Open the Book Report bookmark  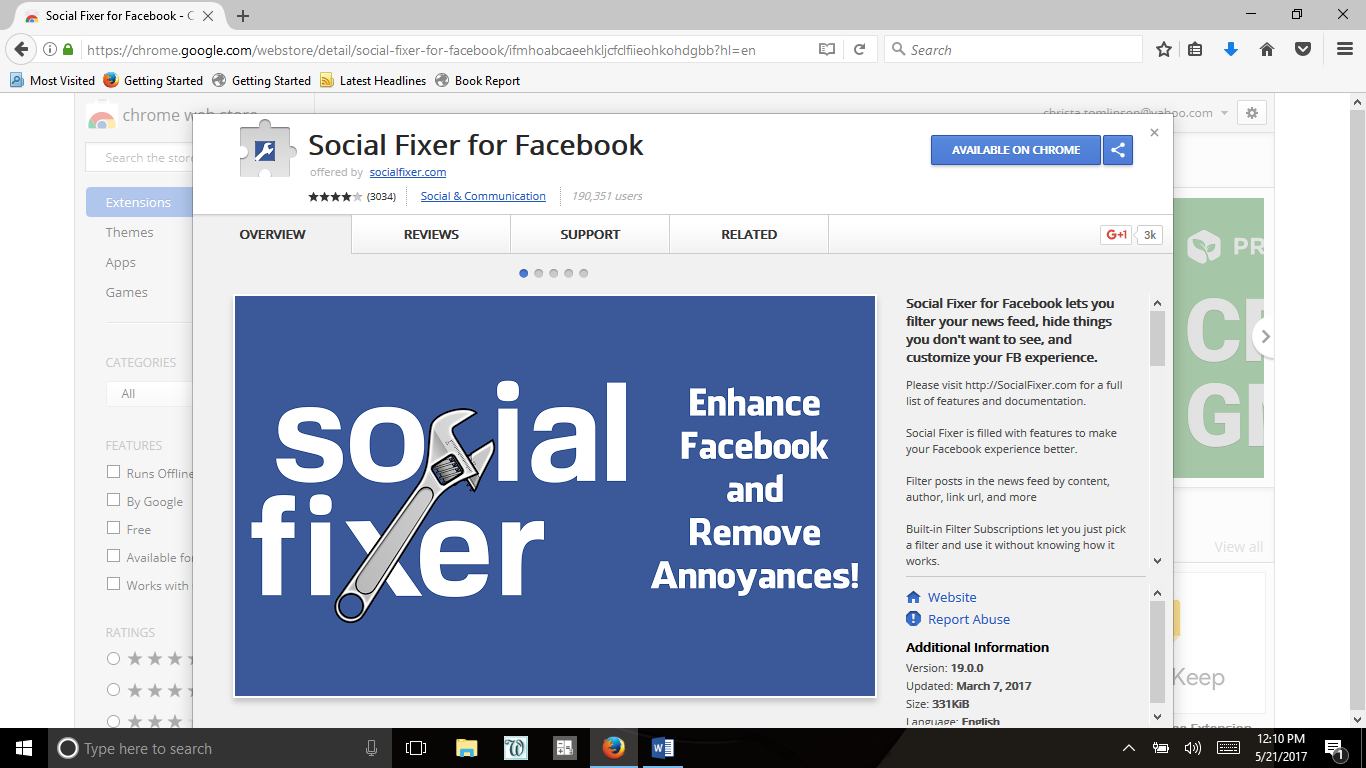(x=477, y=80)
